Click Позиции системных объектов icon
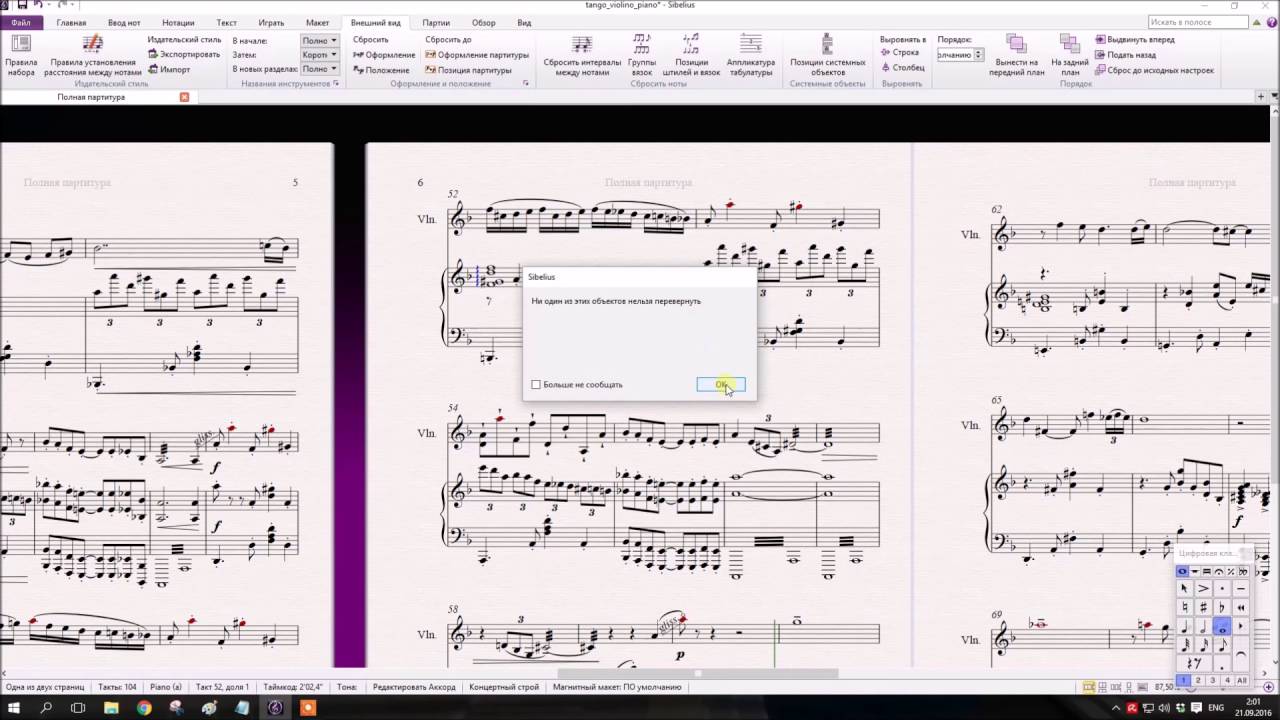The width and height of the screenshot is (1280, 720). click(827, 44)
